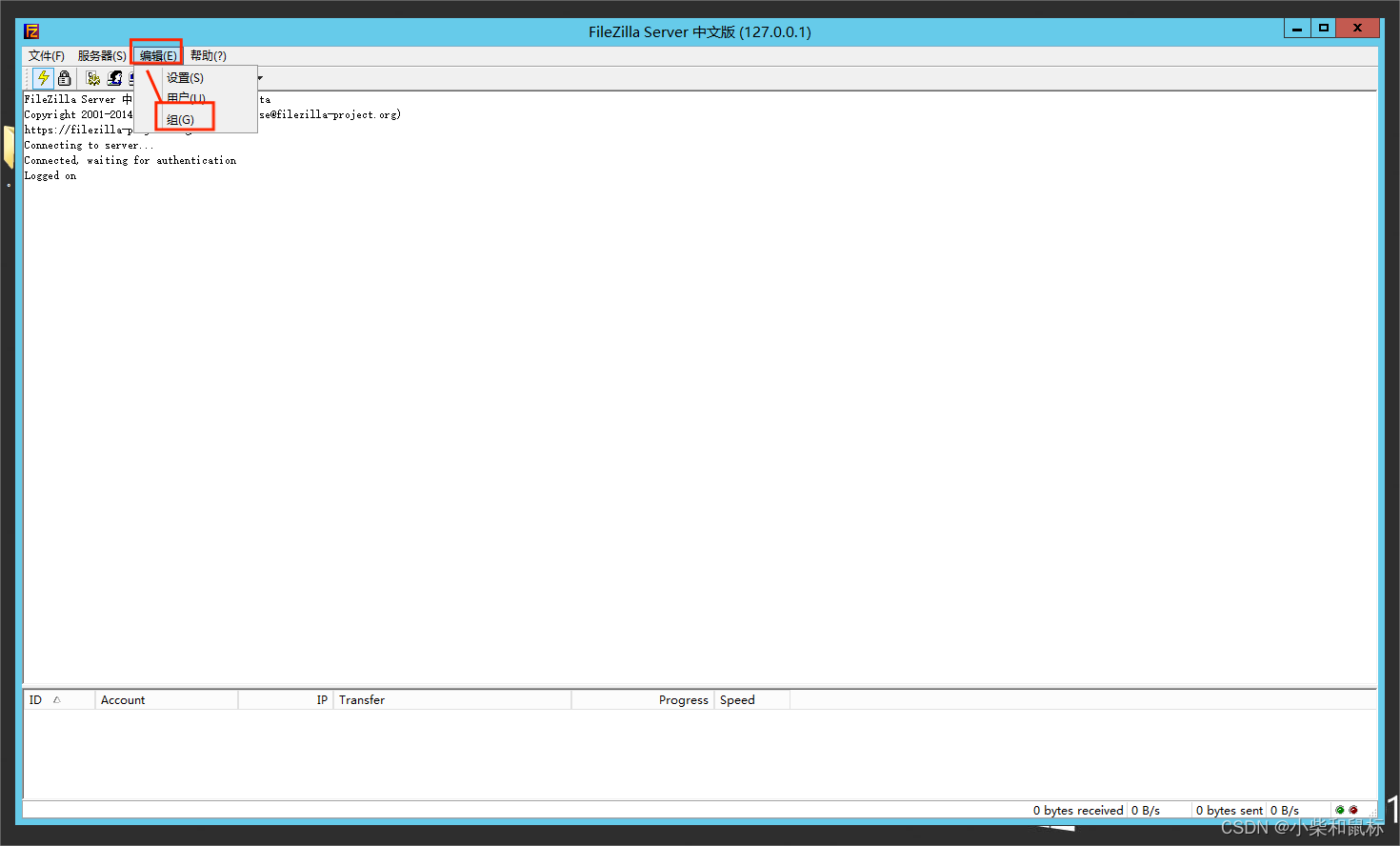The height and width of the screenshot is (846, 1400).
Task: Open the users editor toolbar icon
Action: (115, 78)
